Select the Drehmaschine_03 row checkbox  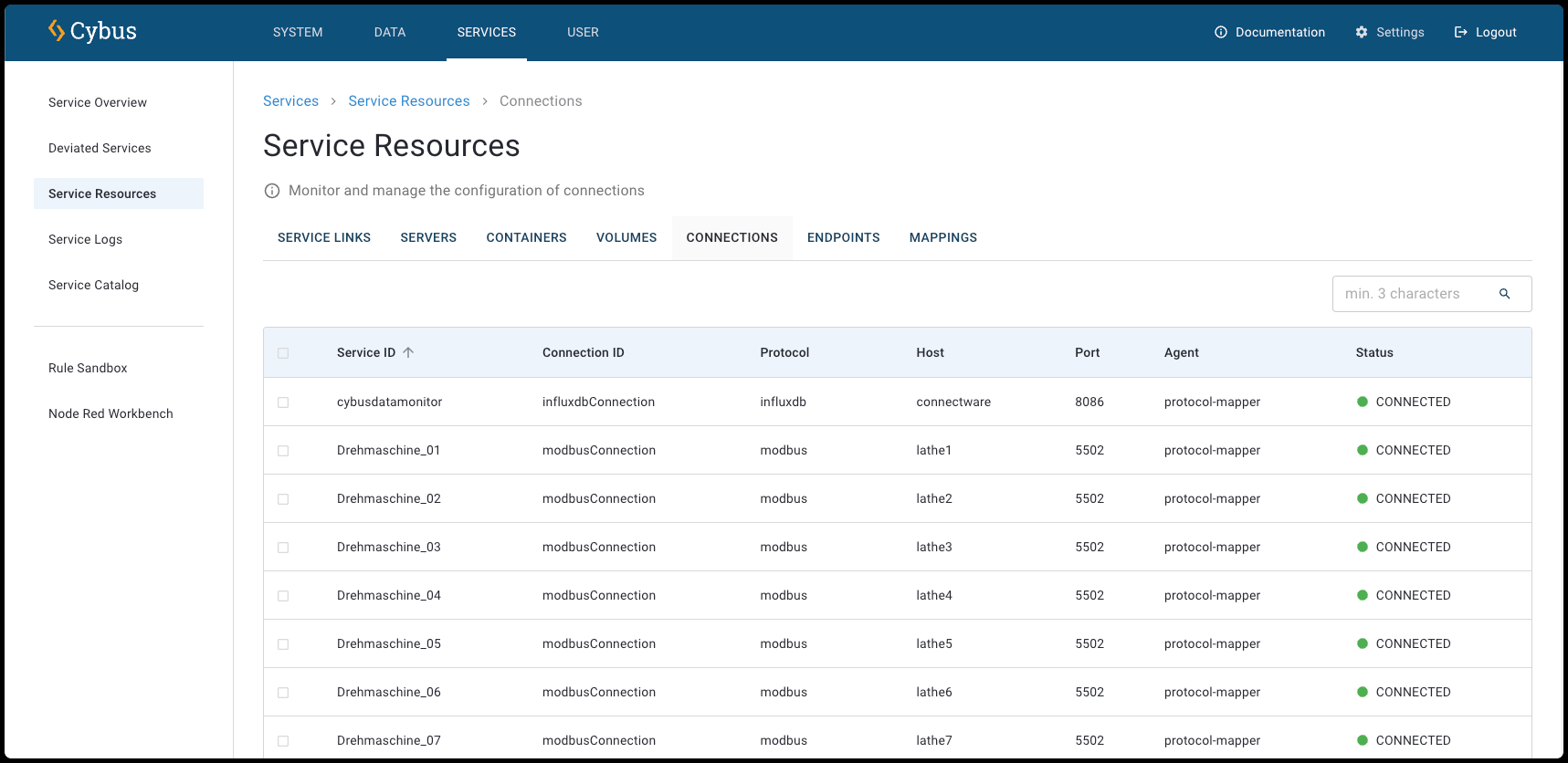tap(283, 548)
